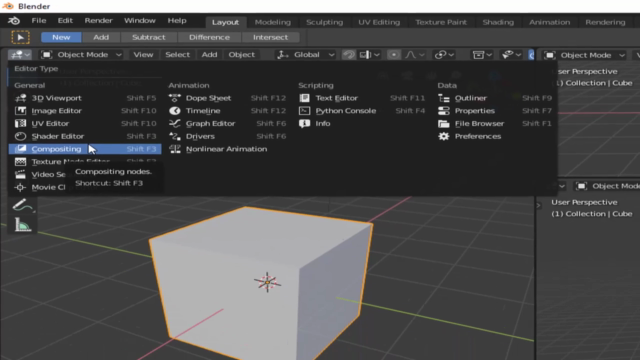Choose Movie Clip Editor icon
This screenshot has width=640, height=360.
tap(20, 187)
